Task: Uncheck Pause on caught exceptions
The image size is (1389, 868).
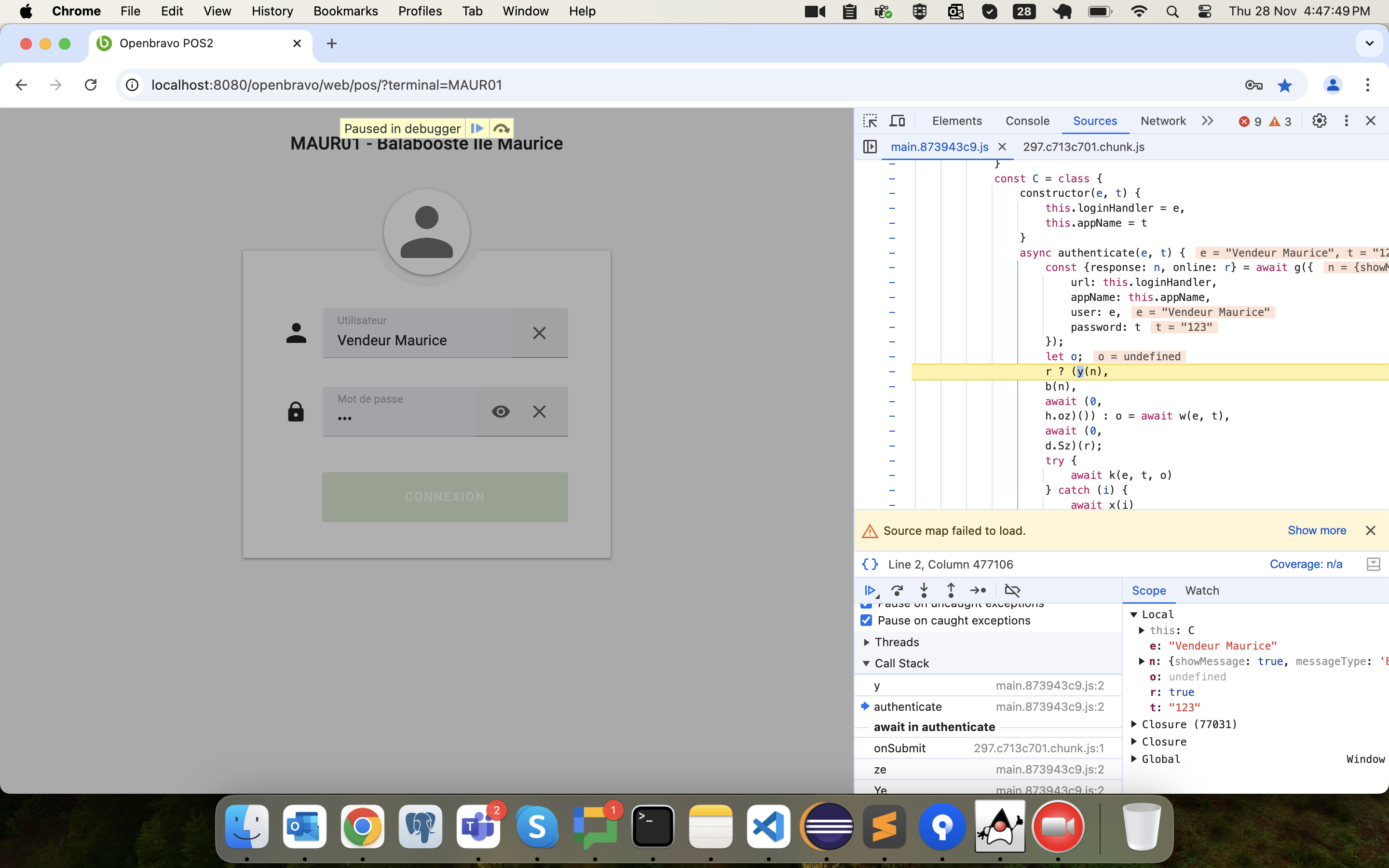Action: point(866,621)
